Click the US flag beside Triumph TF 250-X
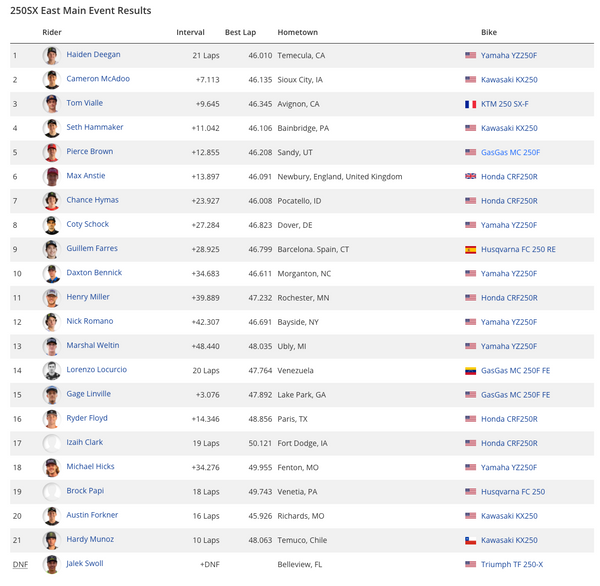The image size is (600, 586). click(471, 564)
